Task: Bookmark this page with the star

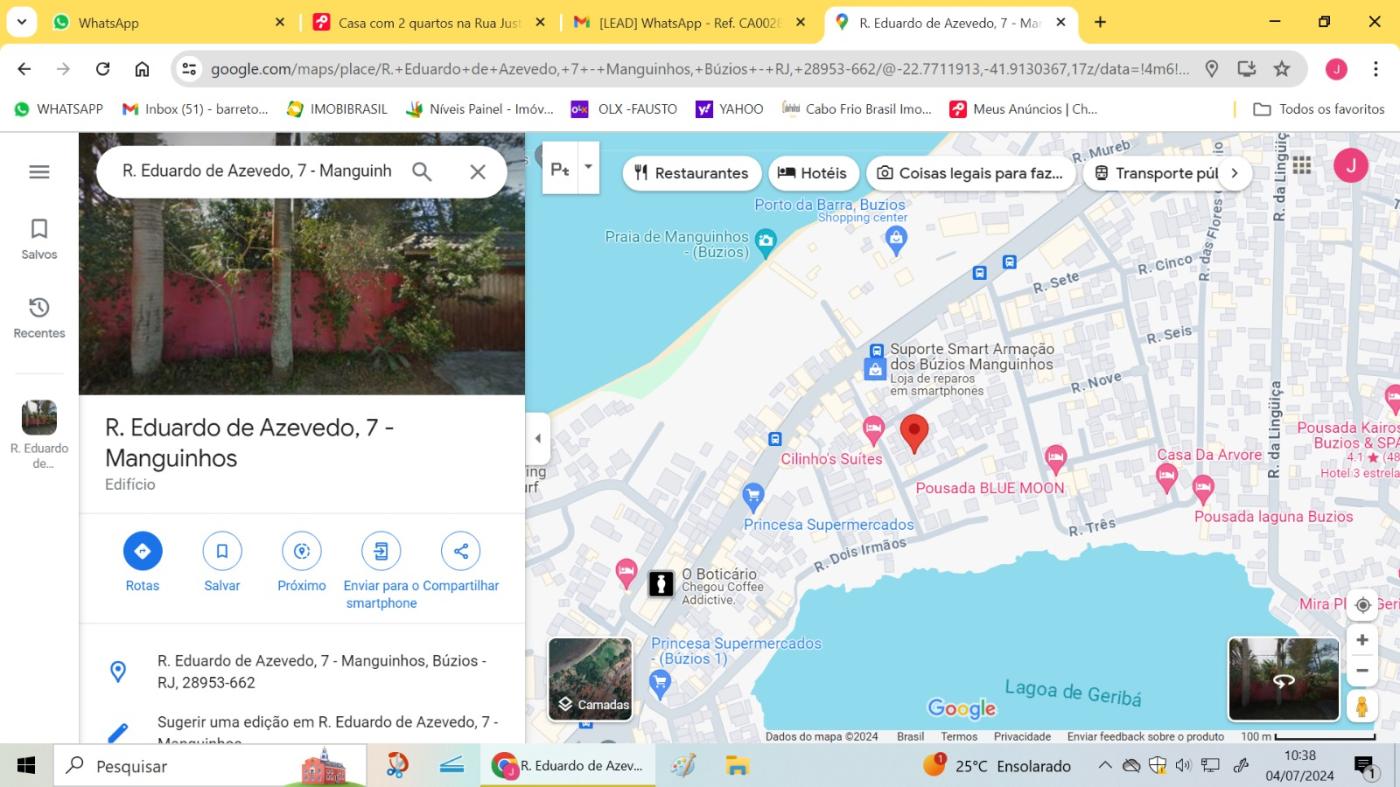Action: point(1281,69)
